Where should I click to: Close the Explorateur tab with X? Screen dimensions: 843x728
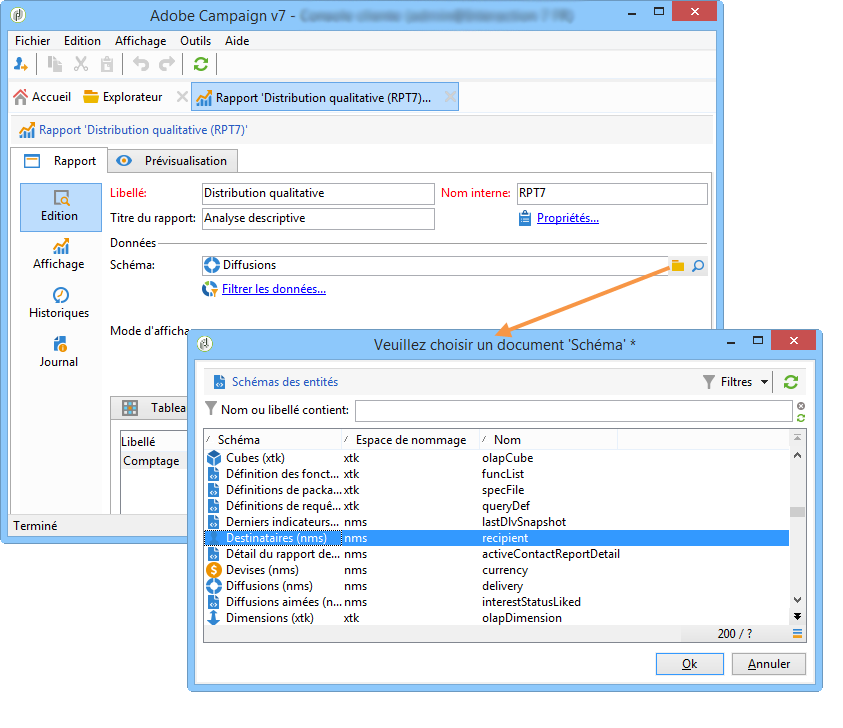click(182, 97)
